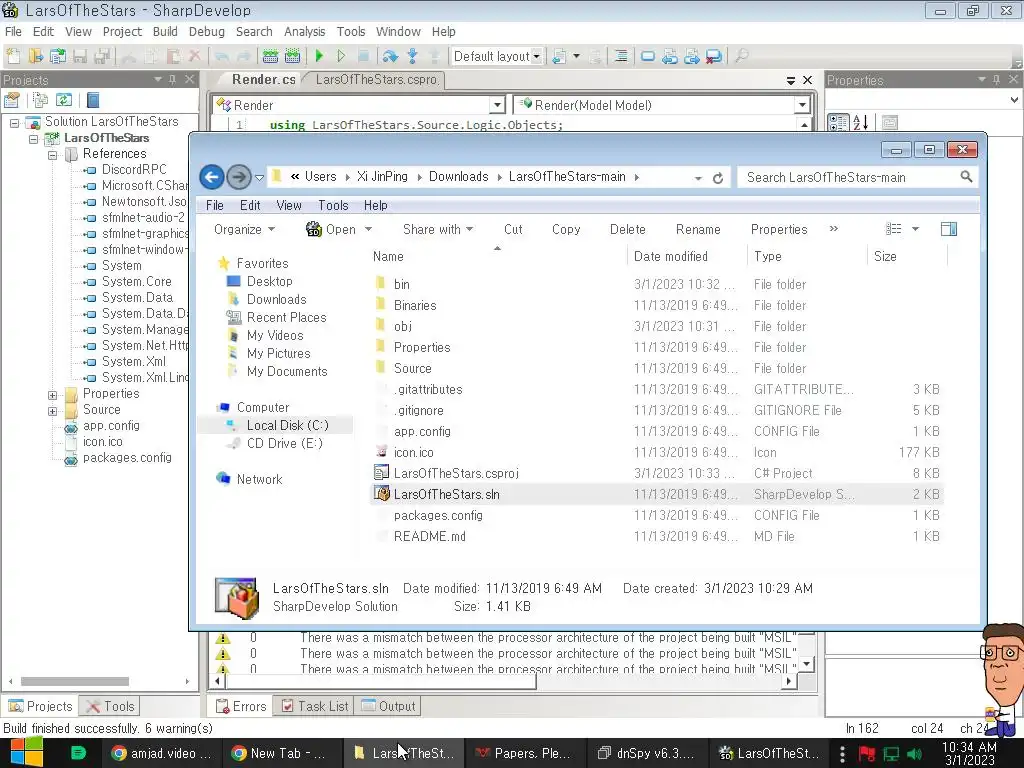Open the Explorer view options dropdown arrow

click(915, 229)
